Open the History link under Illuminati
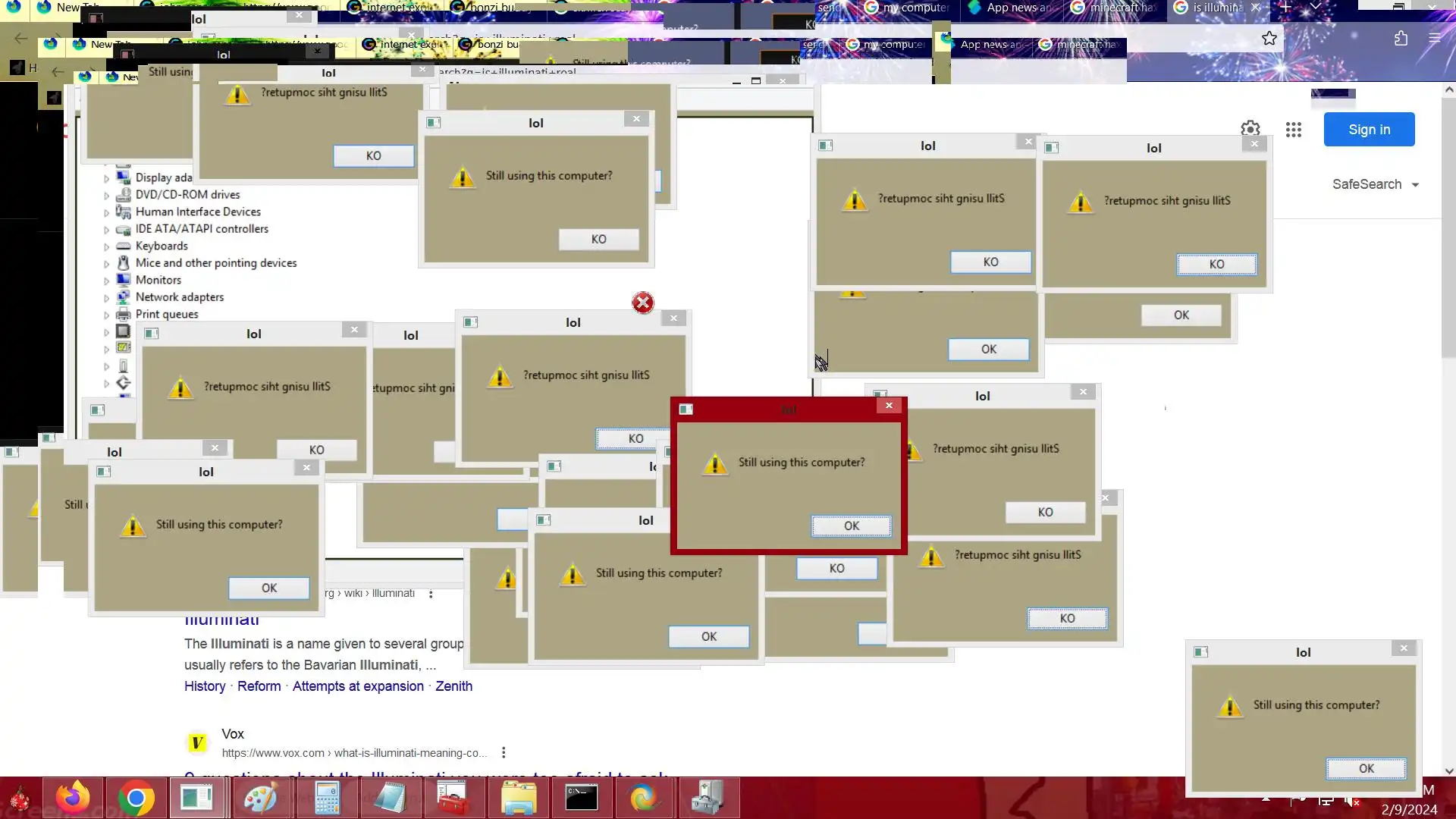This screenshot has height=819, width=1456. [205, 686]
